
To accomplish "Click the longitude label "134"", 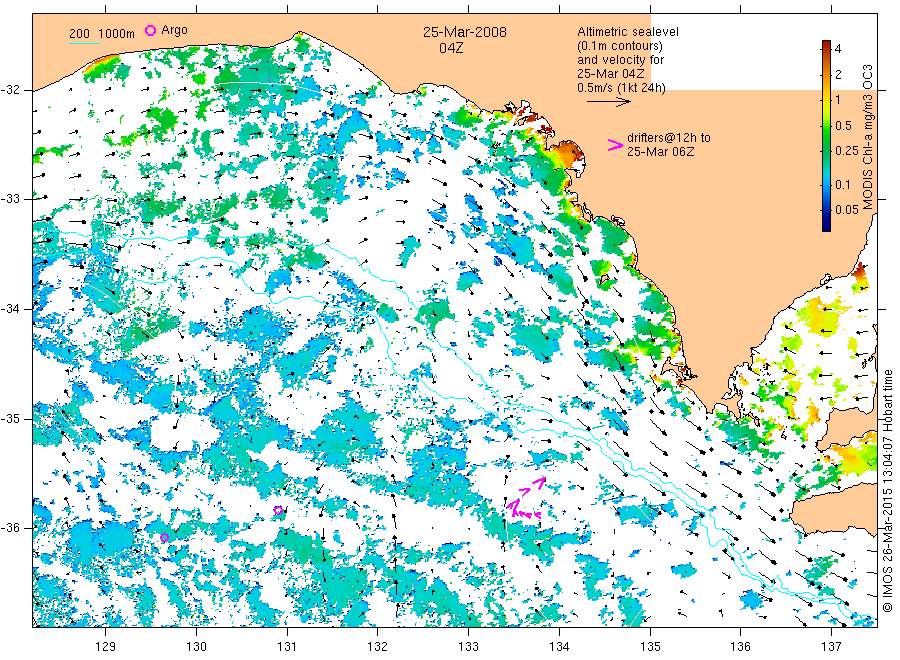I will coord(559,647).
